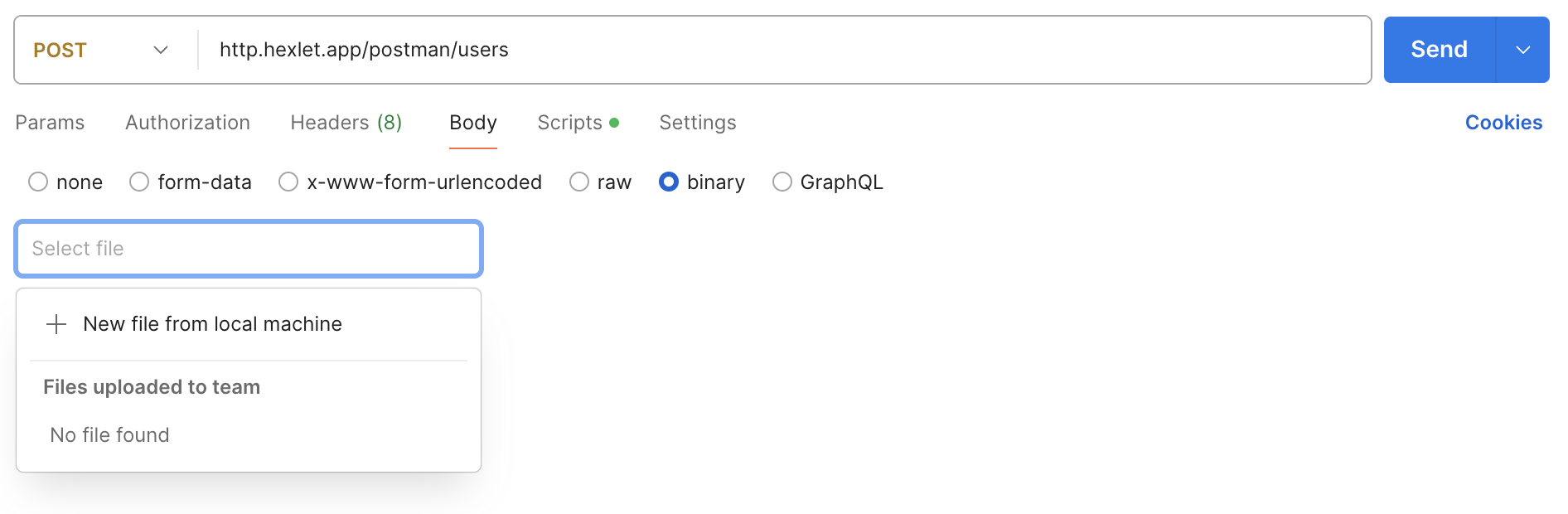
Task: Select the form-data radio option
Action: (139, 182)
